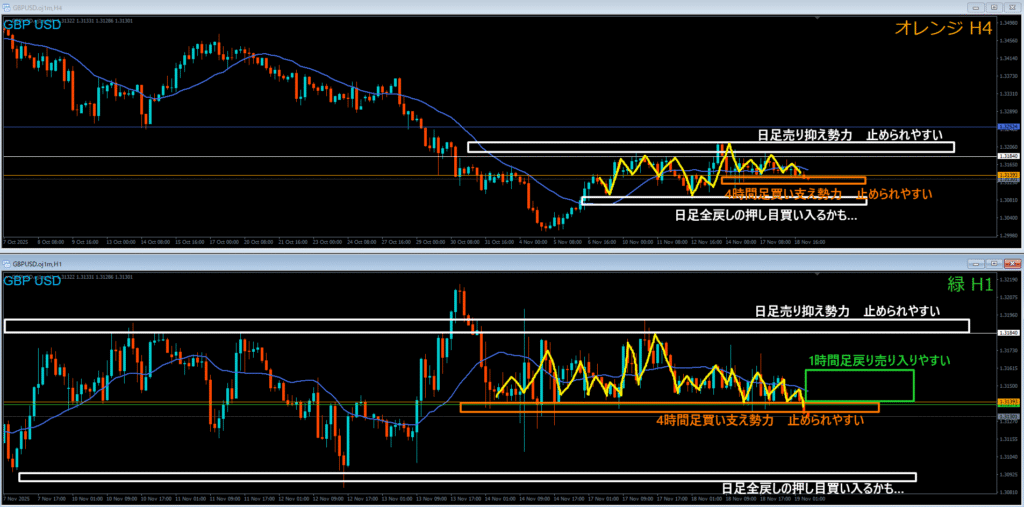Click 19 Nov 01:00 on the H1 time axis
Image resolution: width=1024 pixels, height=507 pixels.
coord(808,497)
